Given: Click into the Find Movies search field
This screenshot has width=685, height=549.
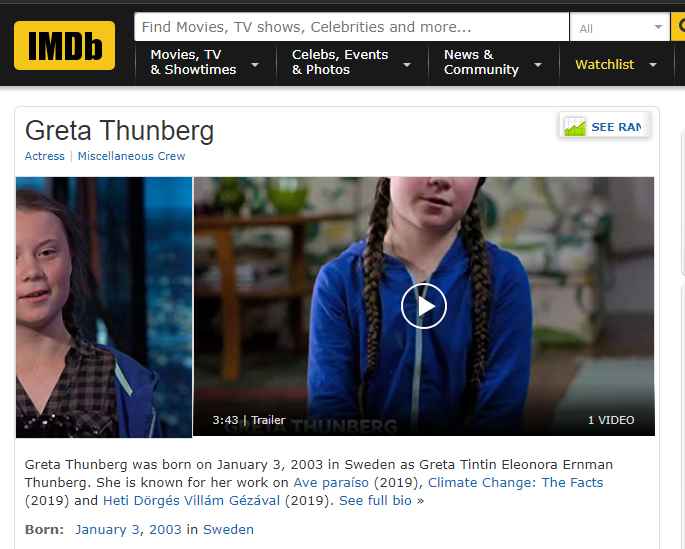Looking at the screenshot, I should point(352,27).
